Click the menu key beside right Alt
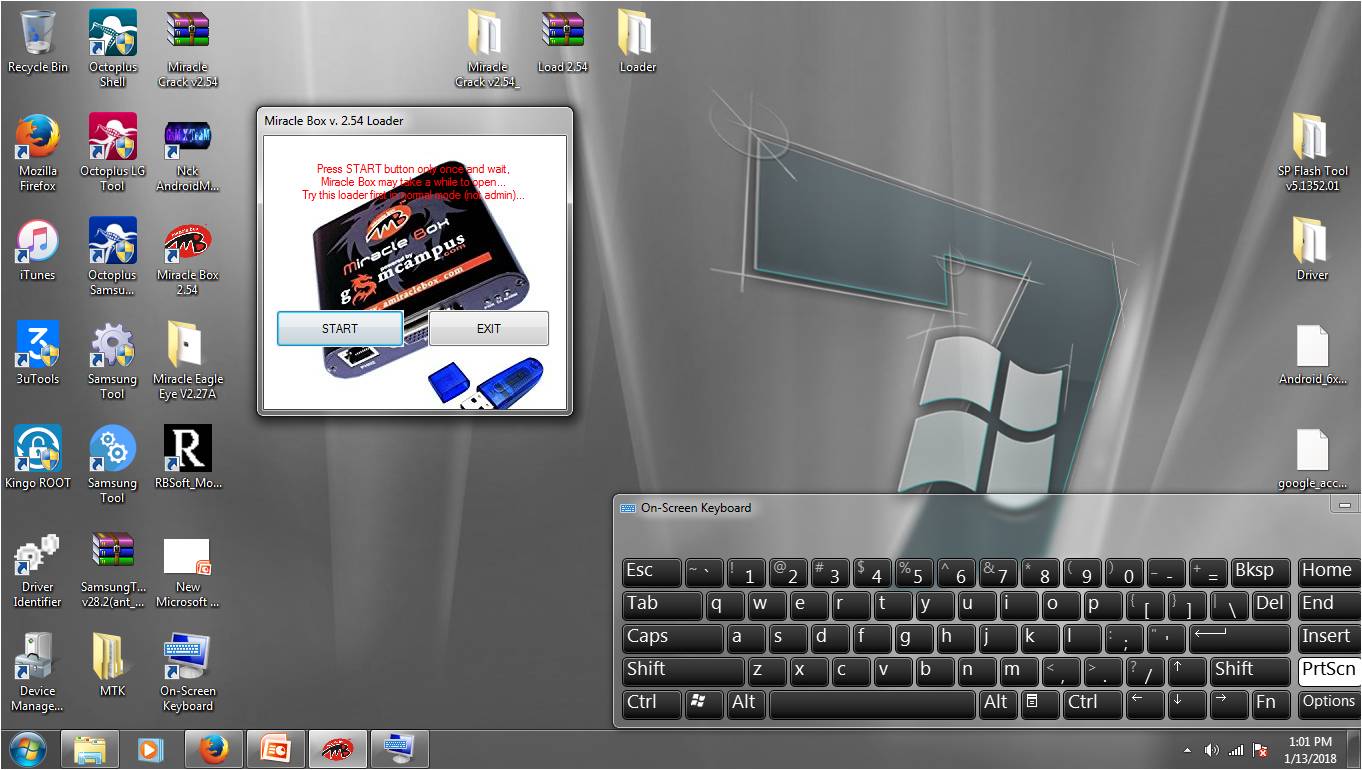Viewport: 1362px width, 770px height. (1040, 704)
